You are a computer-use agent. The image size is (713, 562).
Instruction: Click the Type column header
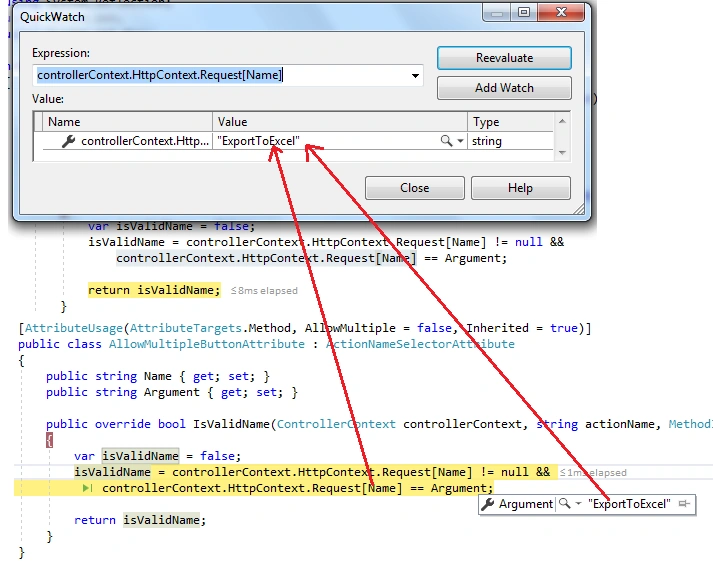tap(510, 122)
